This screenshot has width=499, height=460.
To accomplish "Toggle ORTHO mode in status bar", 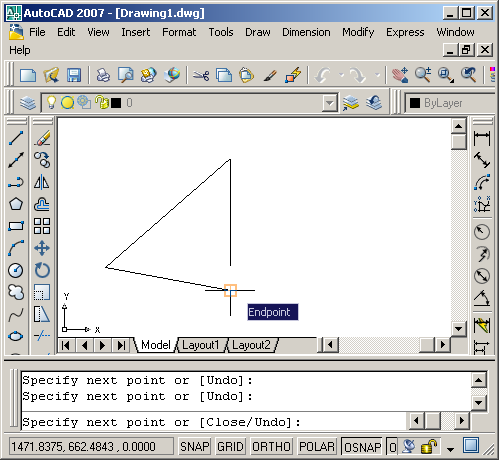I will (271, 446).
